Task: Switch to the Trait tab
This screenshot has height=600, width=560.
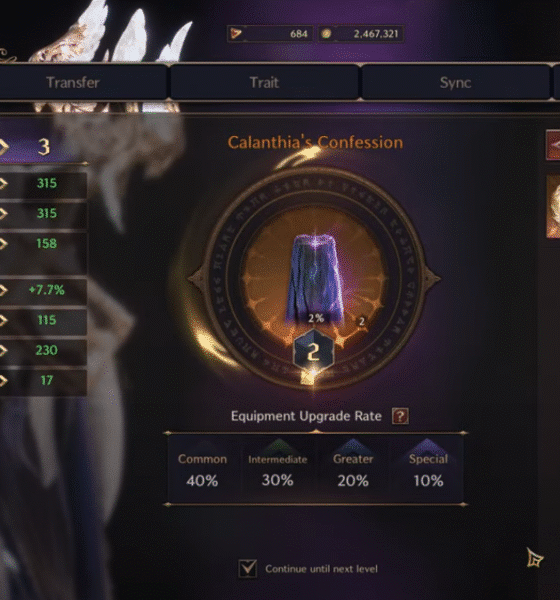Action: (264, 82)
